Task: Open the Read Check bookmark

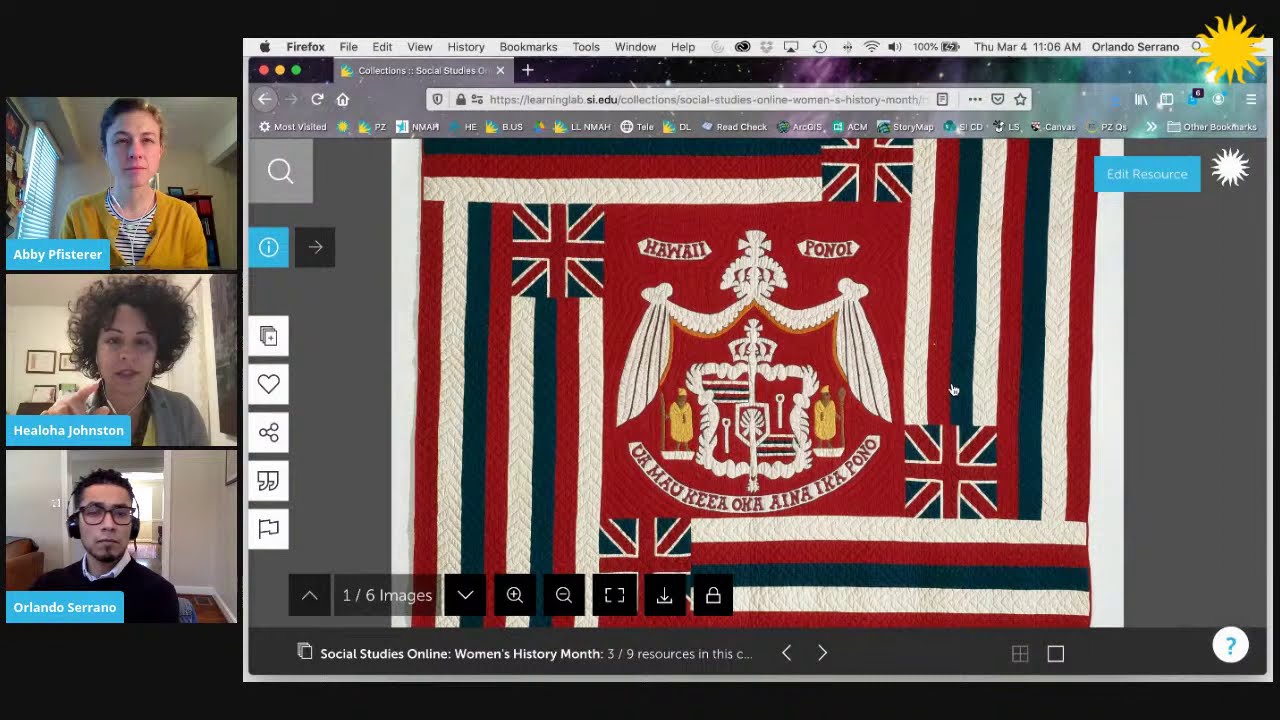Action: tap(734, 127)
